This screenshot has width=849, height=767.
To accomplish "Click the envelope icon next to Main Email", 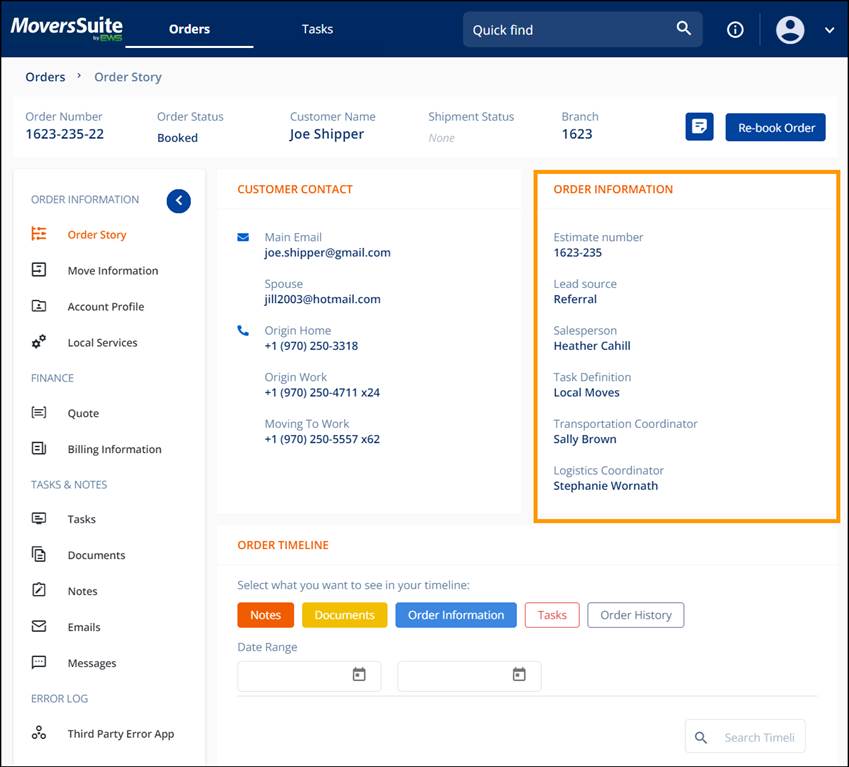I will pos(242,237).
